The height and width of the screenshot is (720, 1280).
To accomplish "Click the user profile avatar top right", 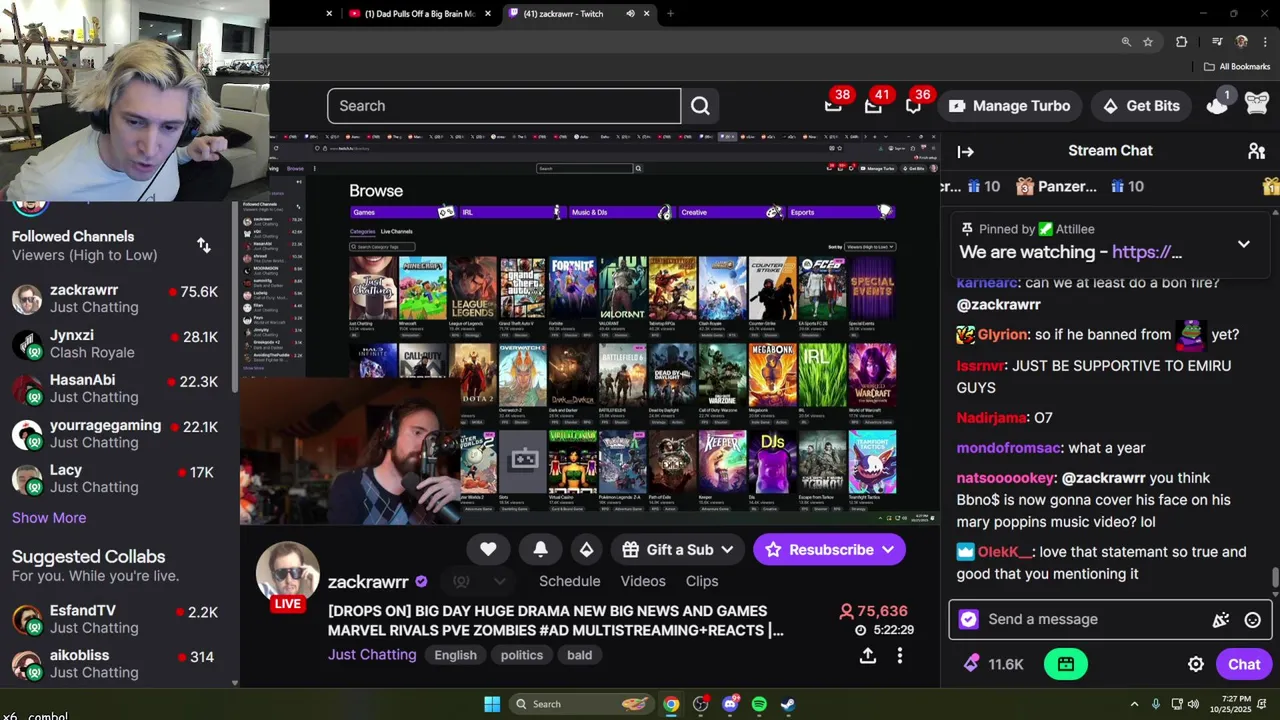I will click(1256, 105).
